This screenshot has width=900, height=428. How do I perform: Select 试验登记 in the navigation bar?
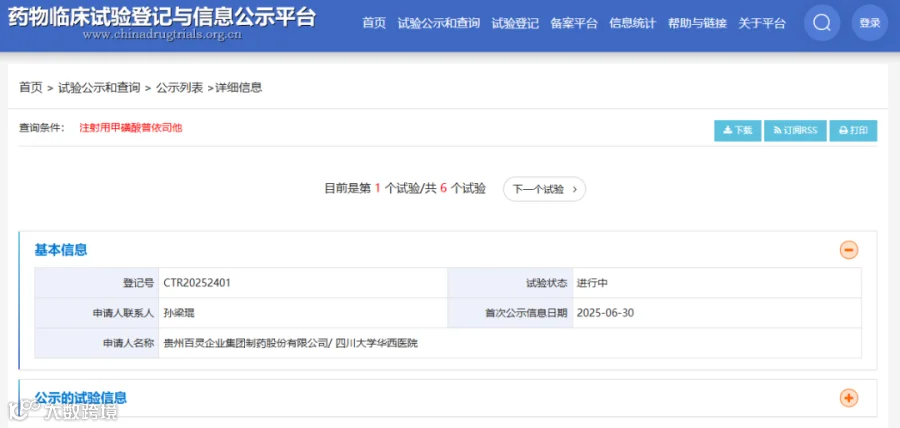click(x=515, y=24)
